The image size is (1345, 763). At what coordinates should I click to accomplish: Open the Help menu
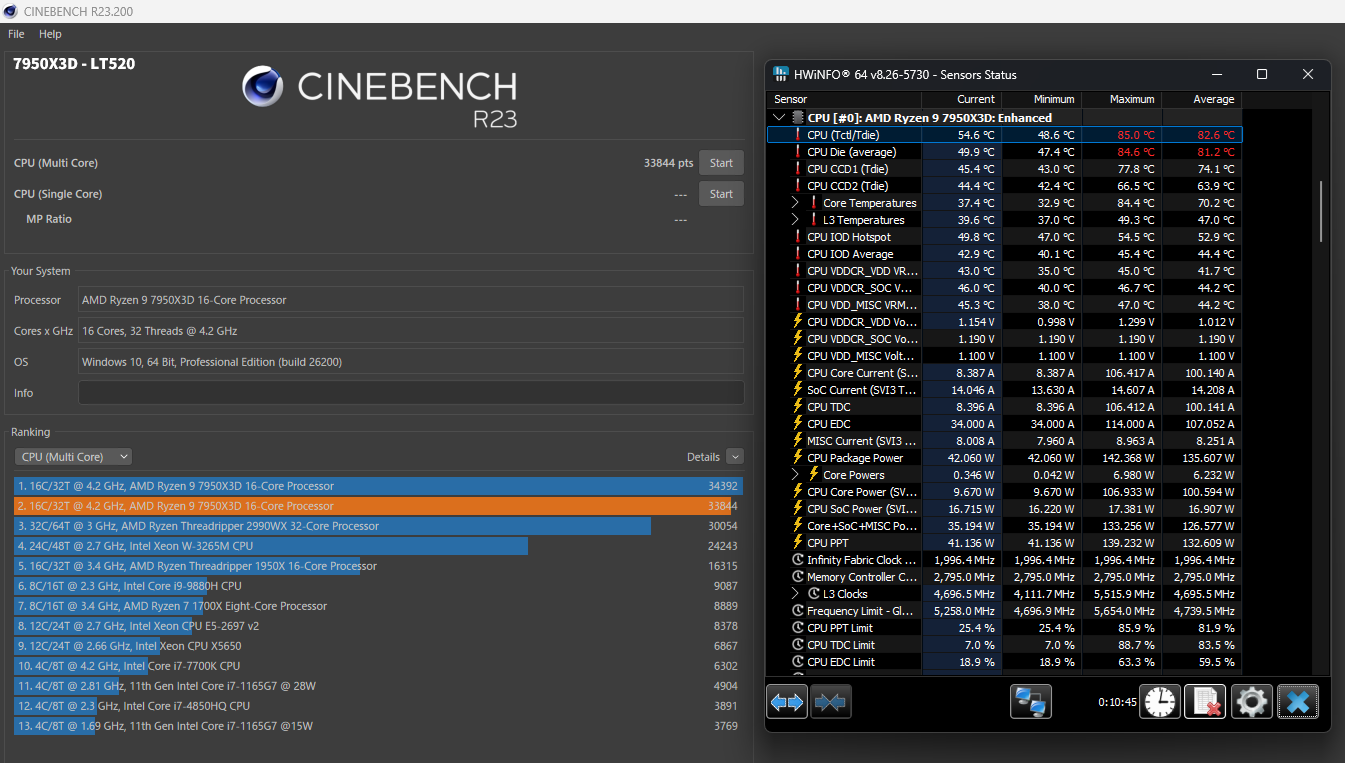50,34
